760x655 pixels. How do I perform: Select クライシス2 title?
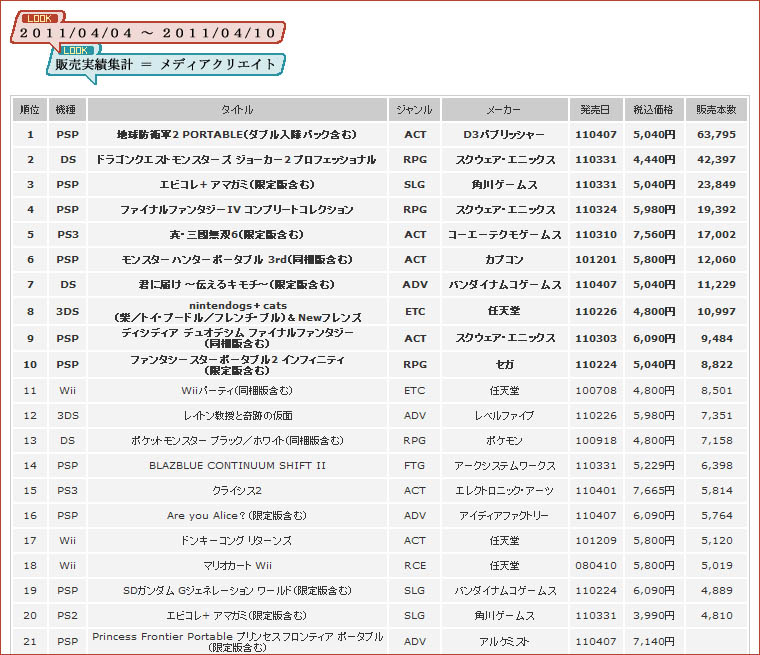(237, 491)
